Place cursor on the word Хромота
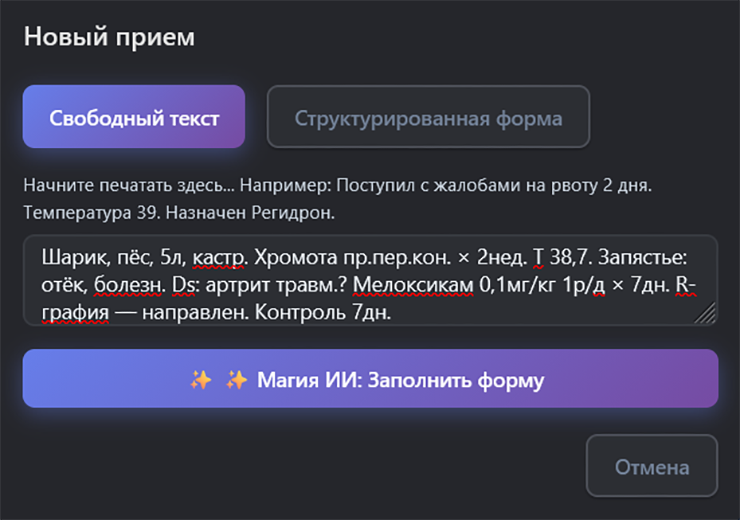Screen dimensions: 740x520 293,256
